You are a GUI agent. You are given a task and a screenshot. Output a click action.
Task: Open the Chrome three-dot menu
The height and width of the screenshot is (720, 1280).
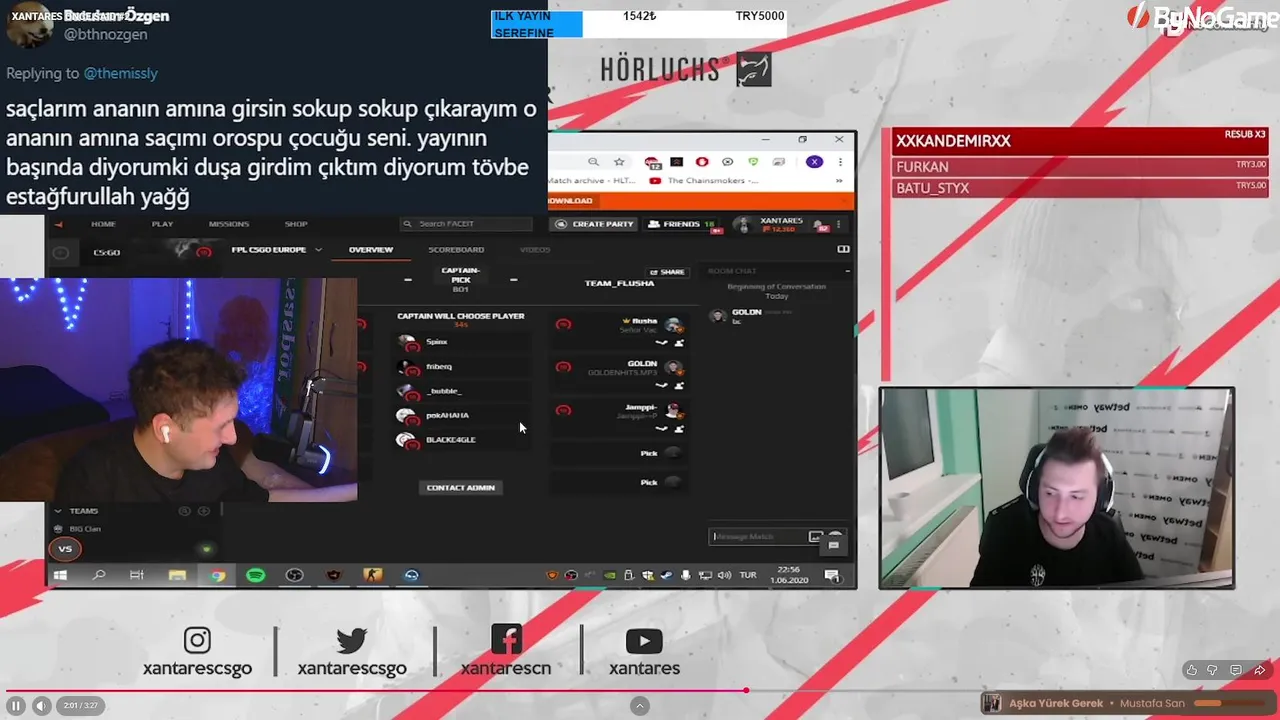(x=840, y=162)
